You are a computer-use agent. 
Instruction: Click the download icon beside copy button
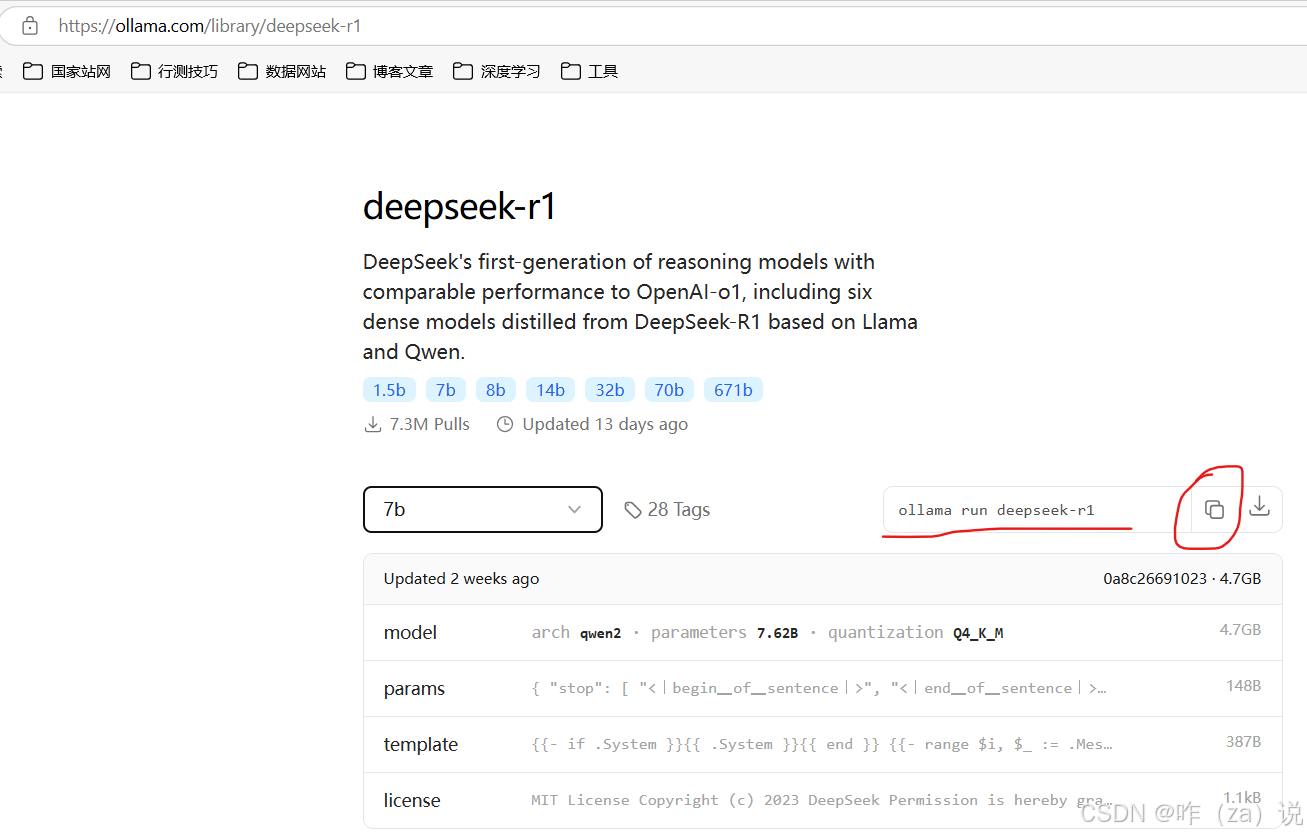pos(1260,506)
